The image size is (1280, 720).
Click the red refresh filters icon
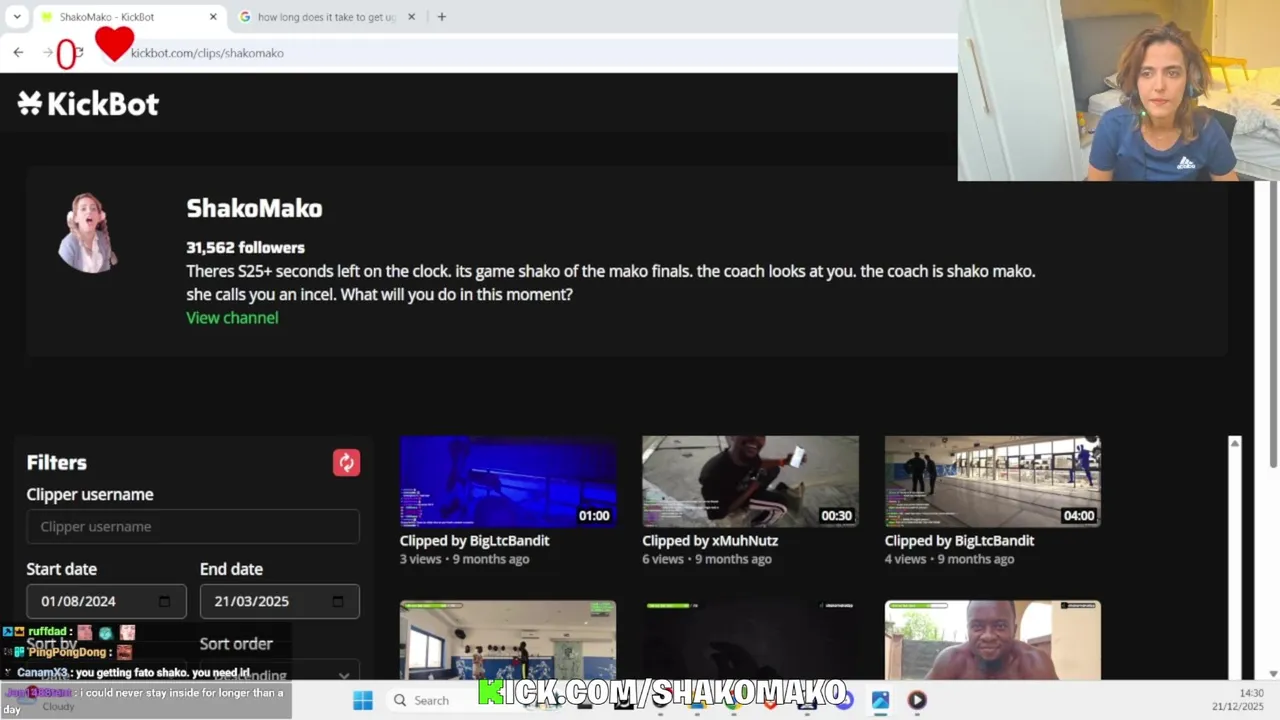346,462
